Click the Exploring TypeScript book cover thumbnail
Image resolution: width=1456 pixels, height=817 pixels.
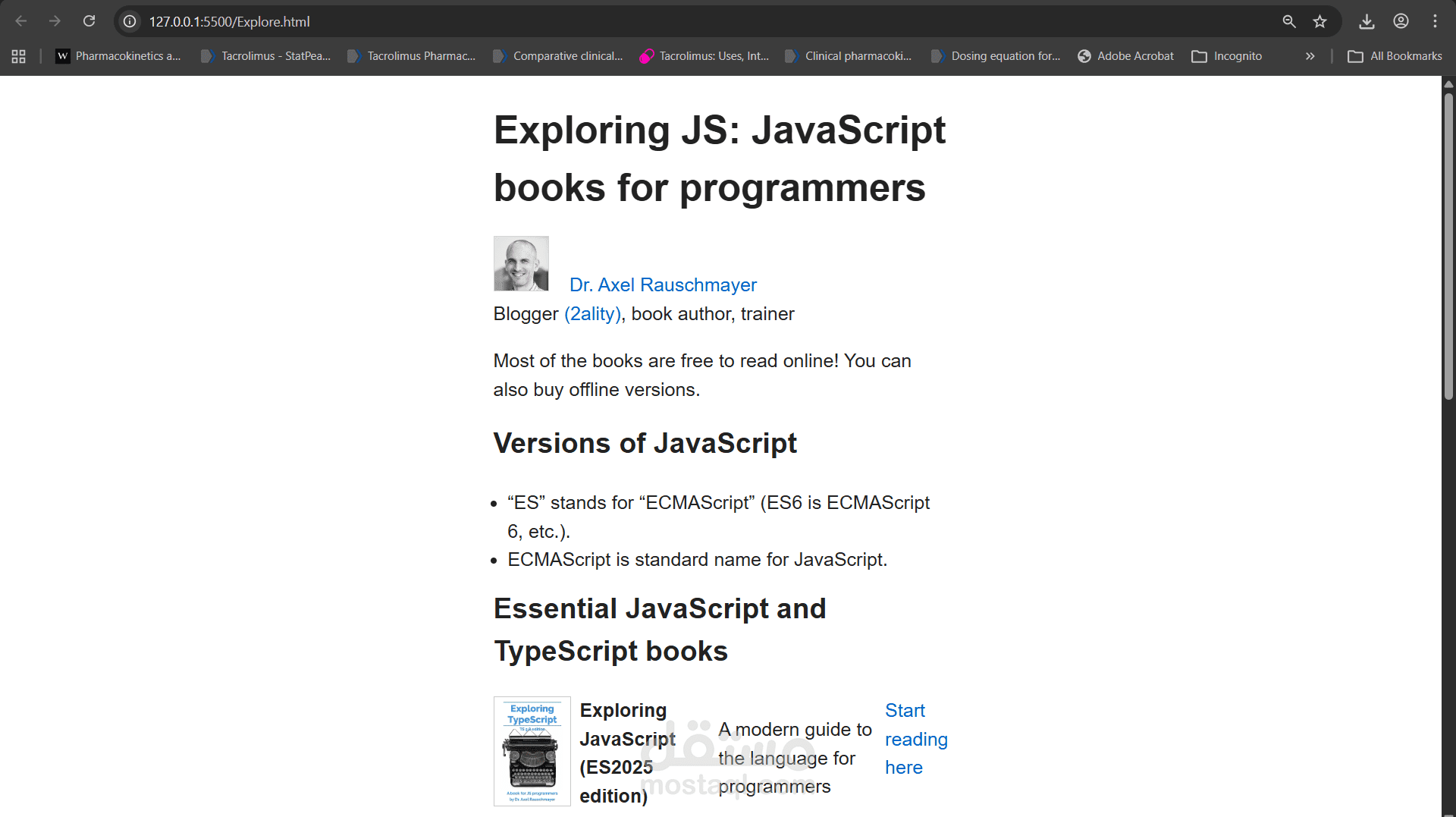pos(532,751)
